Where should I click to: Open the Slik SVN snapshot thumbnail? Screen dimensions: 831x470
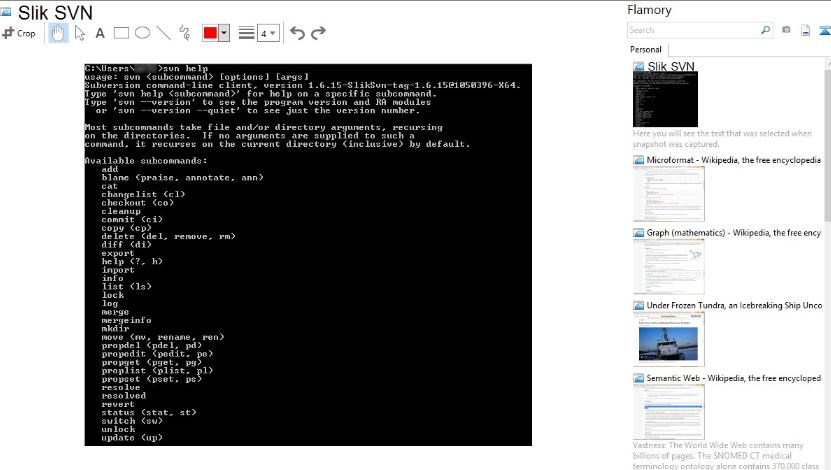tap(665, 99)
